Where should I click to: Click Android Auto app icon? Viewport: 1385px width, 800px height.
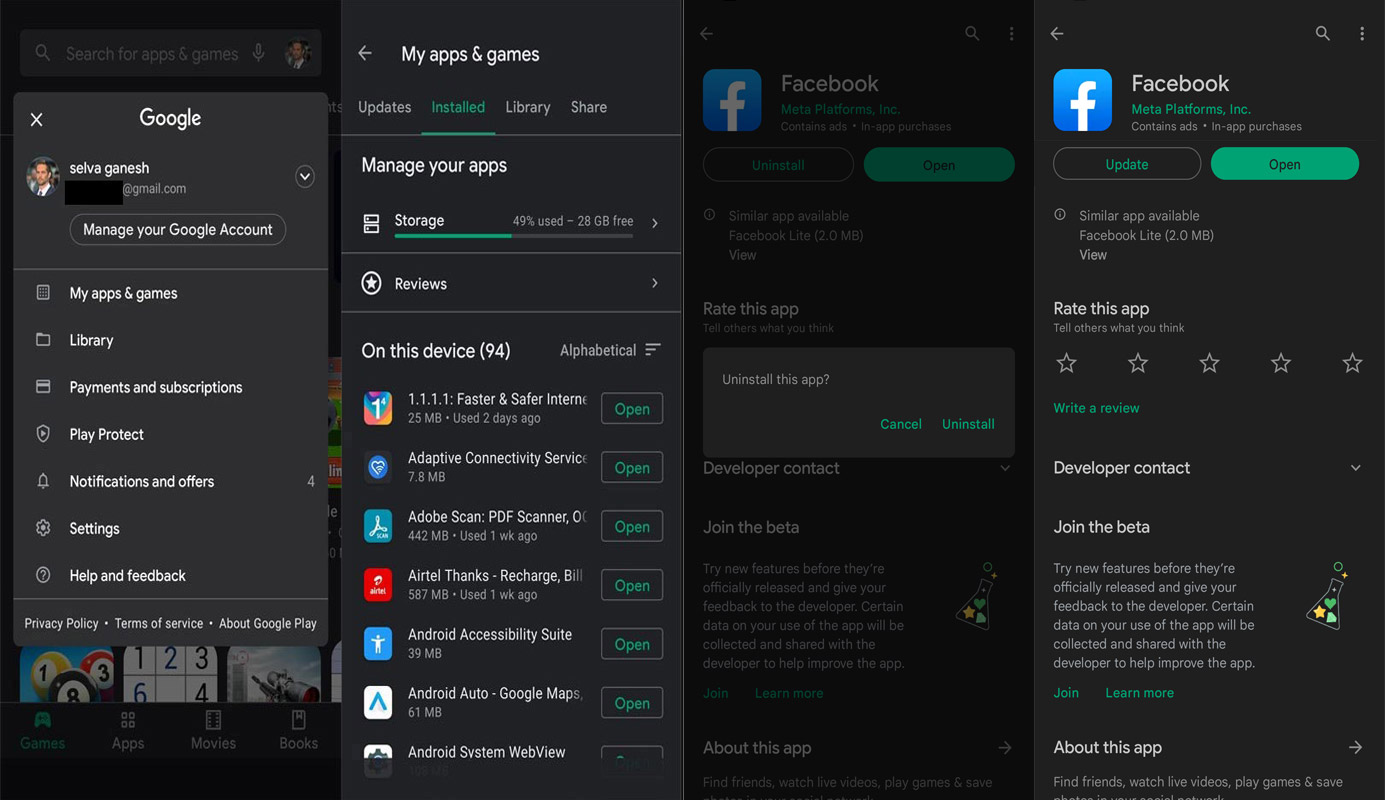[378, 703]
